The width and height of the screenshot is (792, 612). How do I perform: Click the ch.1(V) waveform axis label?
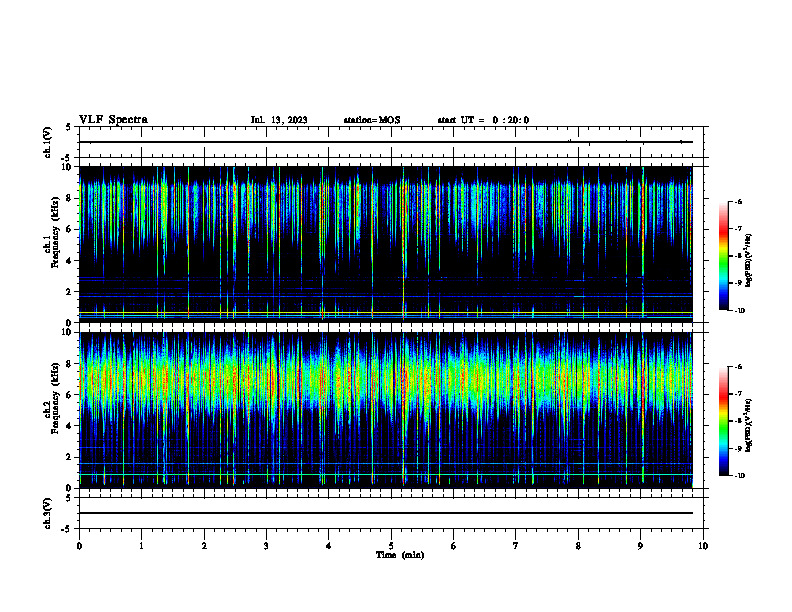coord(47,142)
